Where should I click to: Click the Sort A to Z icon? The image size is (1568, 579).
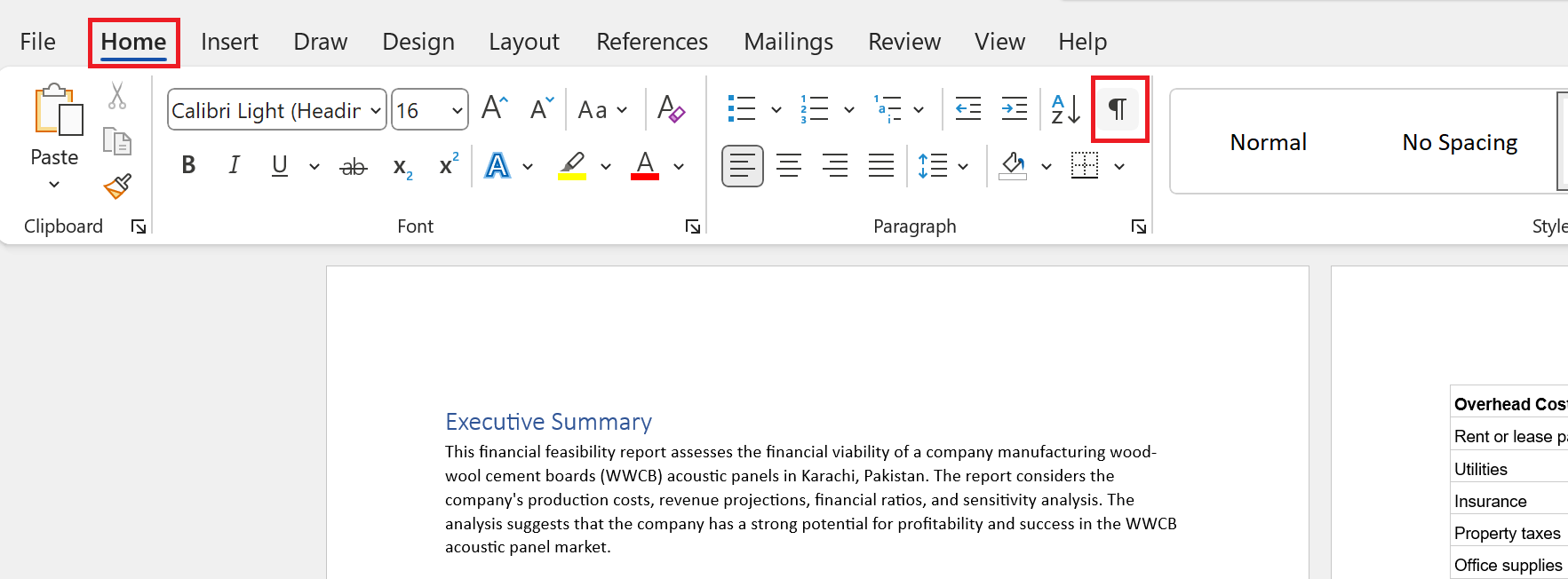tap(1065, 109)
